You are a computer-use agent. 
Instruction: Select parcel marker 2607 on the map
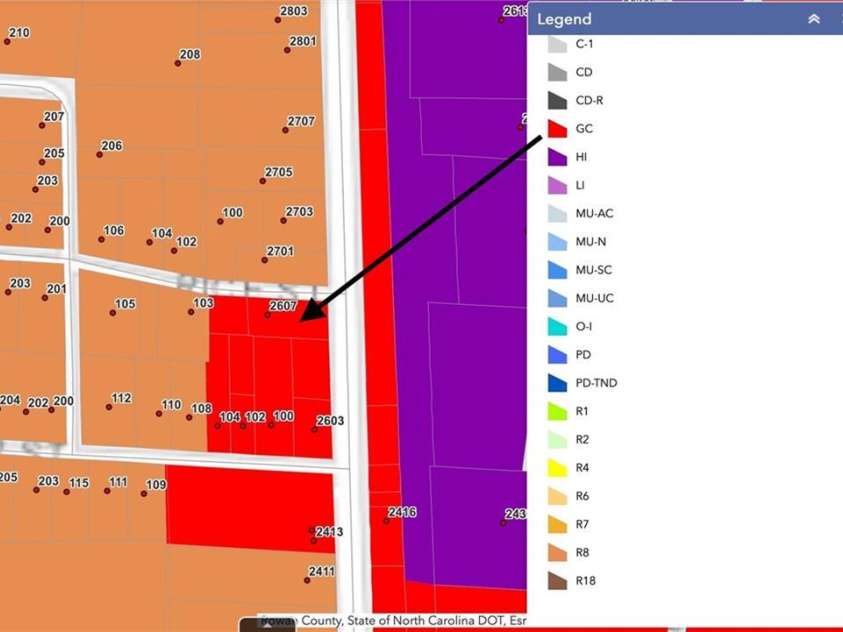click(x=267, y=315)
